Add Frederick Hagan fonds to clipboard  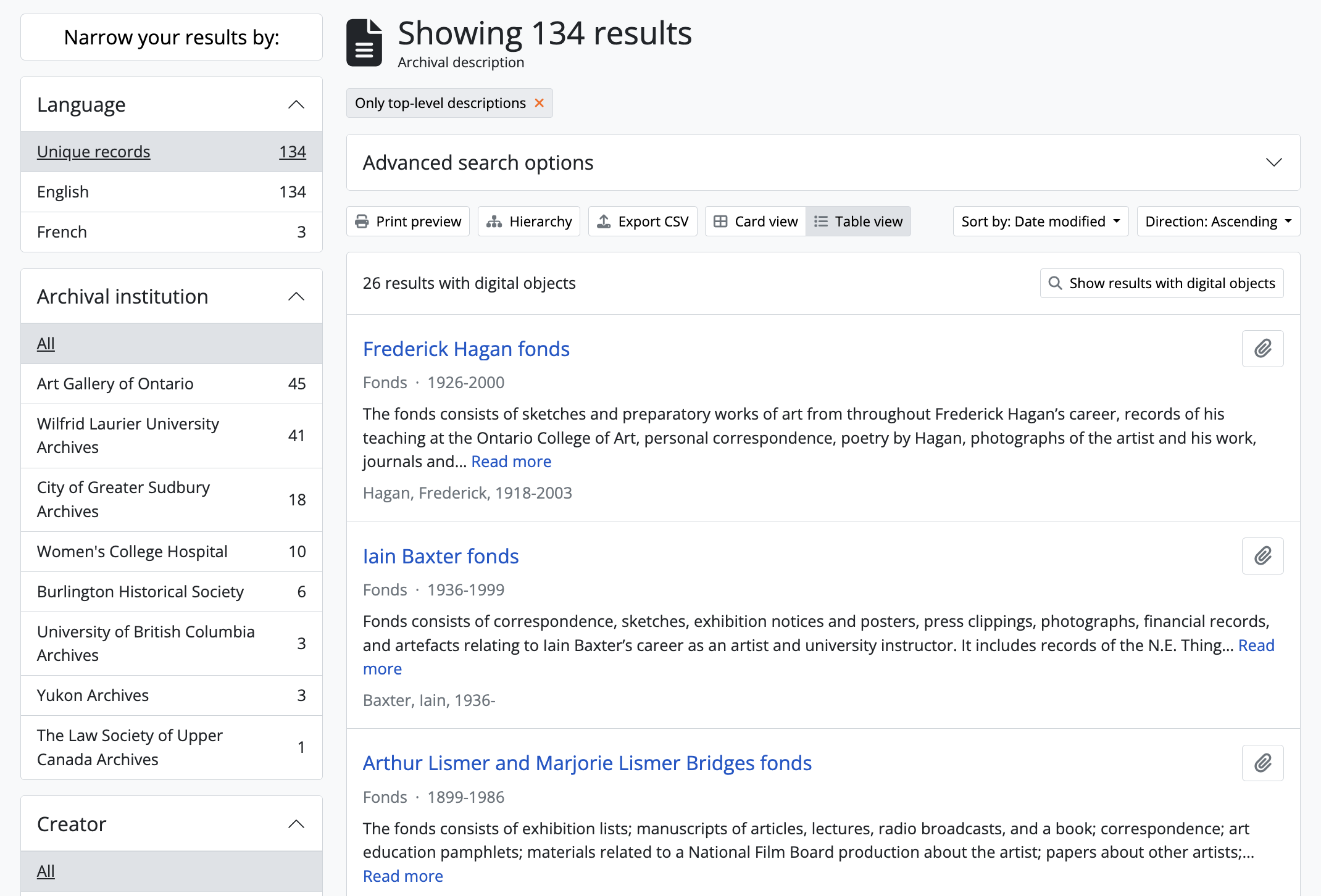[1262, 349]
